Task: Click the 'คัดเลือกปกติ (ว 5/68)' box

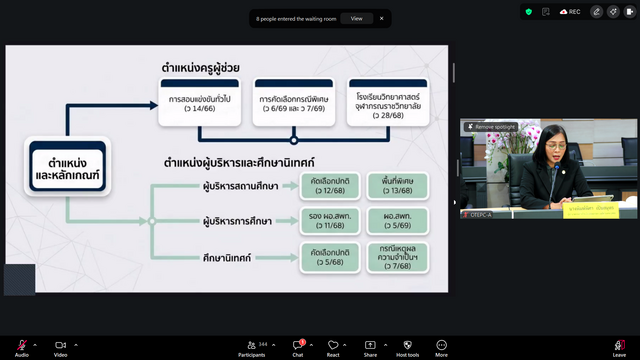Action: (330, 257)
